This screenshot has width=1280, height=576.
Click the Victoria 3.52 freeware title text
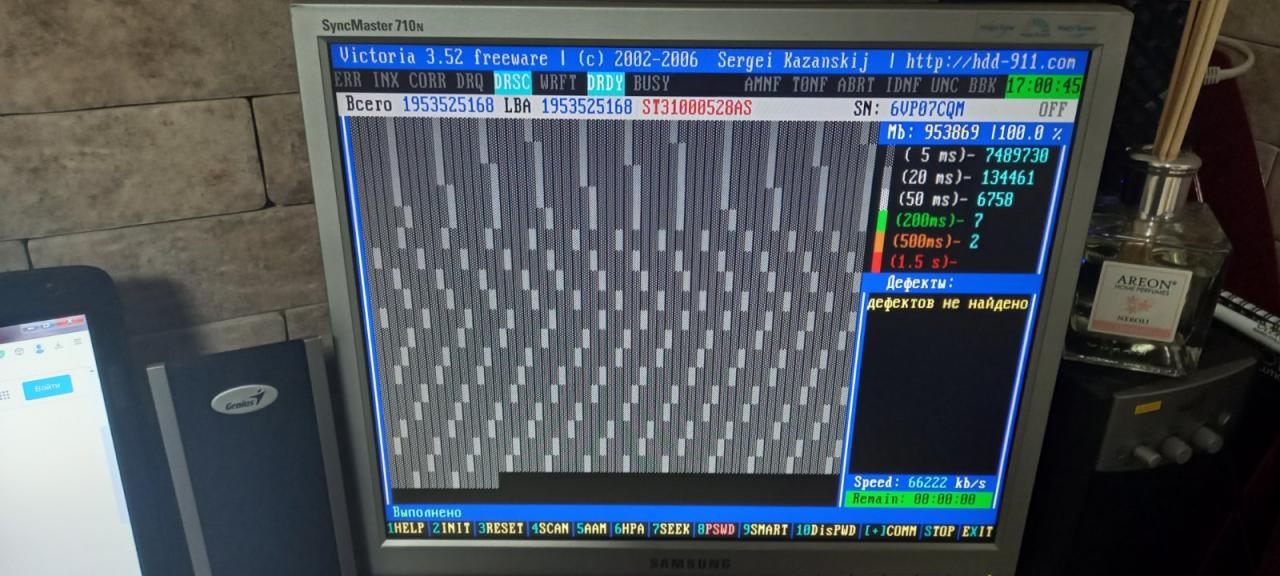[444, 57]
